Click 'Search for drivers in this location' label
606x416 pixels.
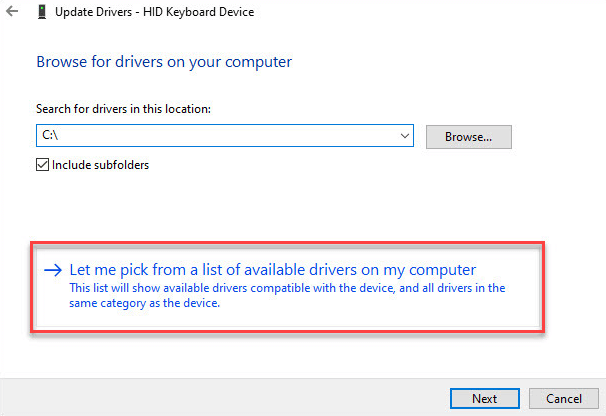(x=123, y=109)
